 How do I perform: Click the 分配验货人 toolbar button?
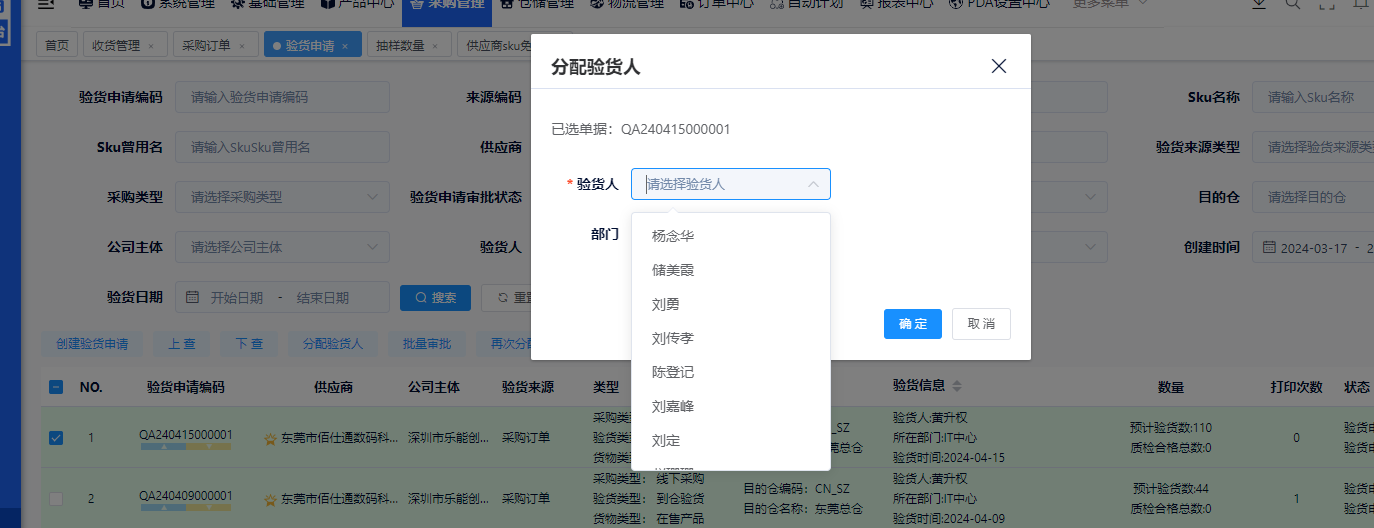[x=333, y=344]
